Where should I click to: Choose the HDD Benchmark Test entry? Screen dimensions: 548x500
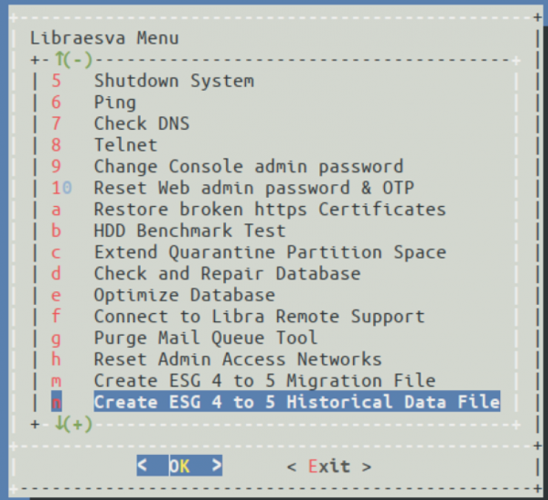click(190, 231)
